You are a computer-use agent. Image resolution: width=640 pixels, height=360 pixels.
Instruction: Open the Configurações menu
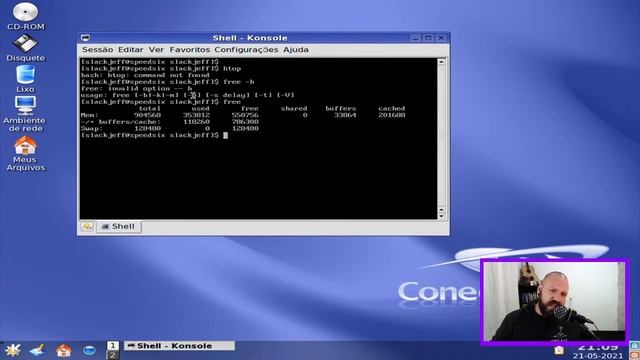(246, 49)
